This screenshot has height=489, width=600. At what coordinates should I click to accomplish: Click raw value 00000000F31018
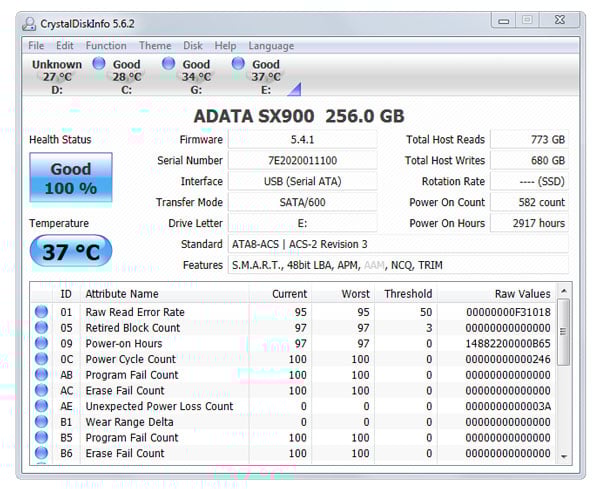coord(508,312)
